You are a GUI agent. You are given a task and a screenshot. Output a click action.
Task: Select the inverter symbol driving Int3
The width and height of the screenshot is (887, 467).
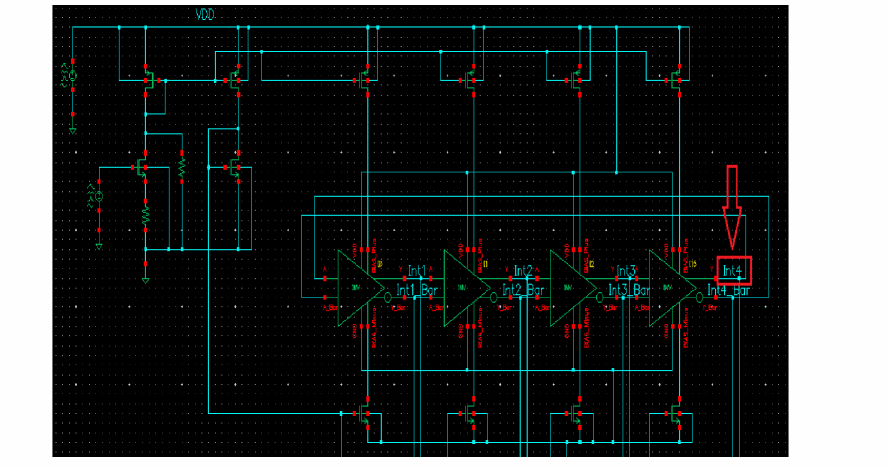pyautogui.click(x=572, y=288)
